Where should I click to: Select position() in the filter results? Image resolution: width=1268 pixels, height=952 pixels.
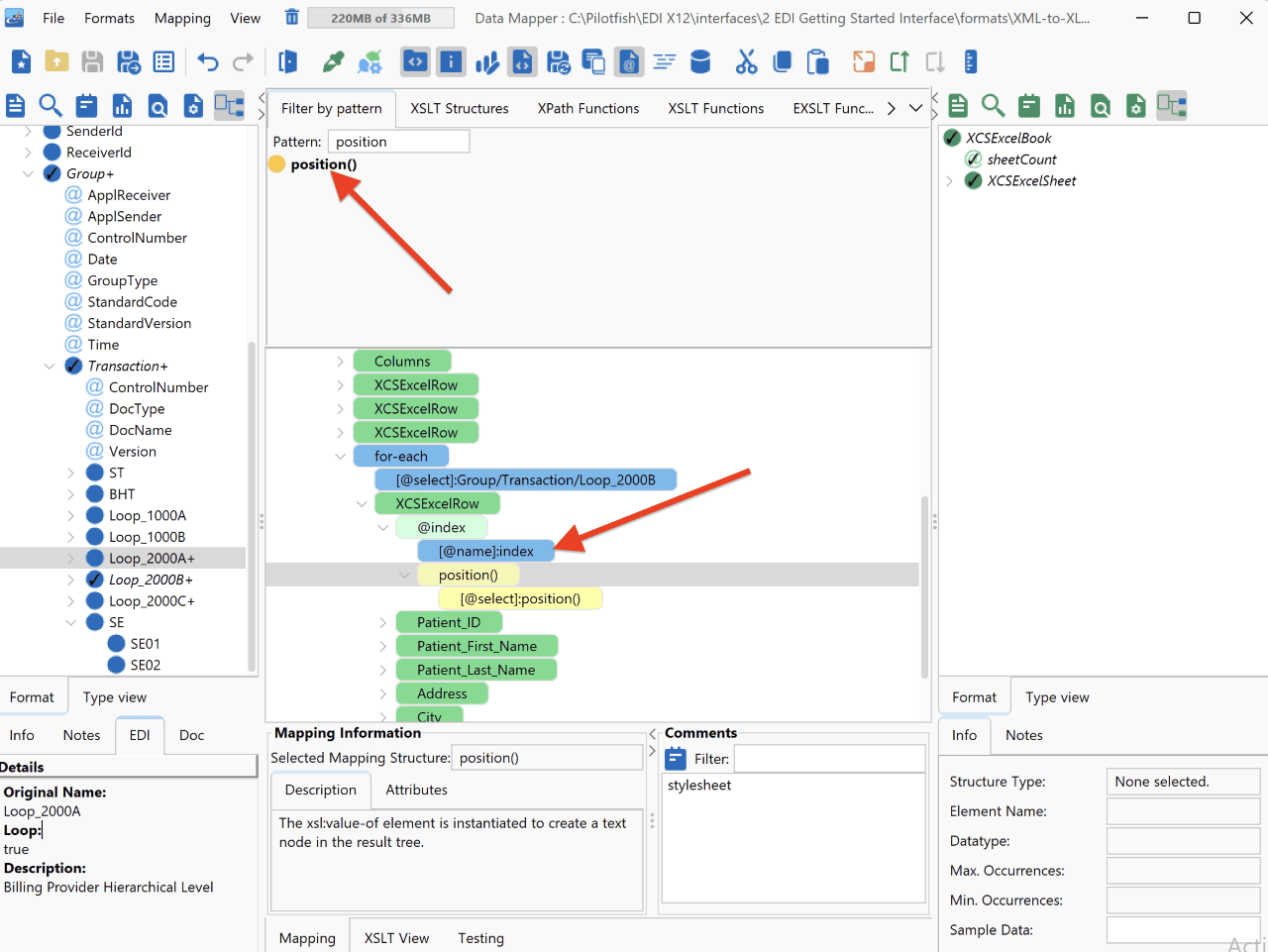pyautogui.click(x=323, y=164)
